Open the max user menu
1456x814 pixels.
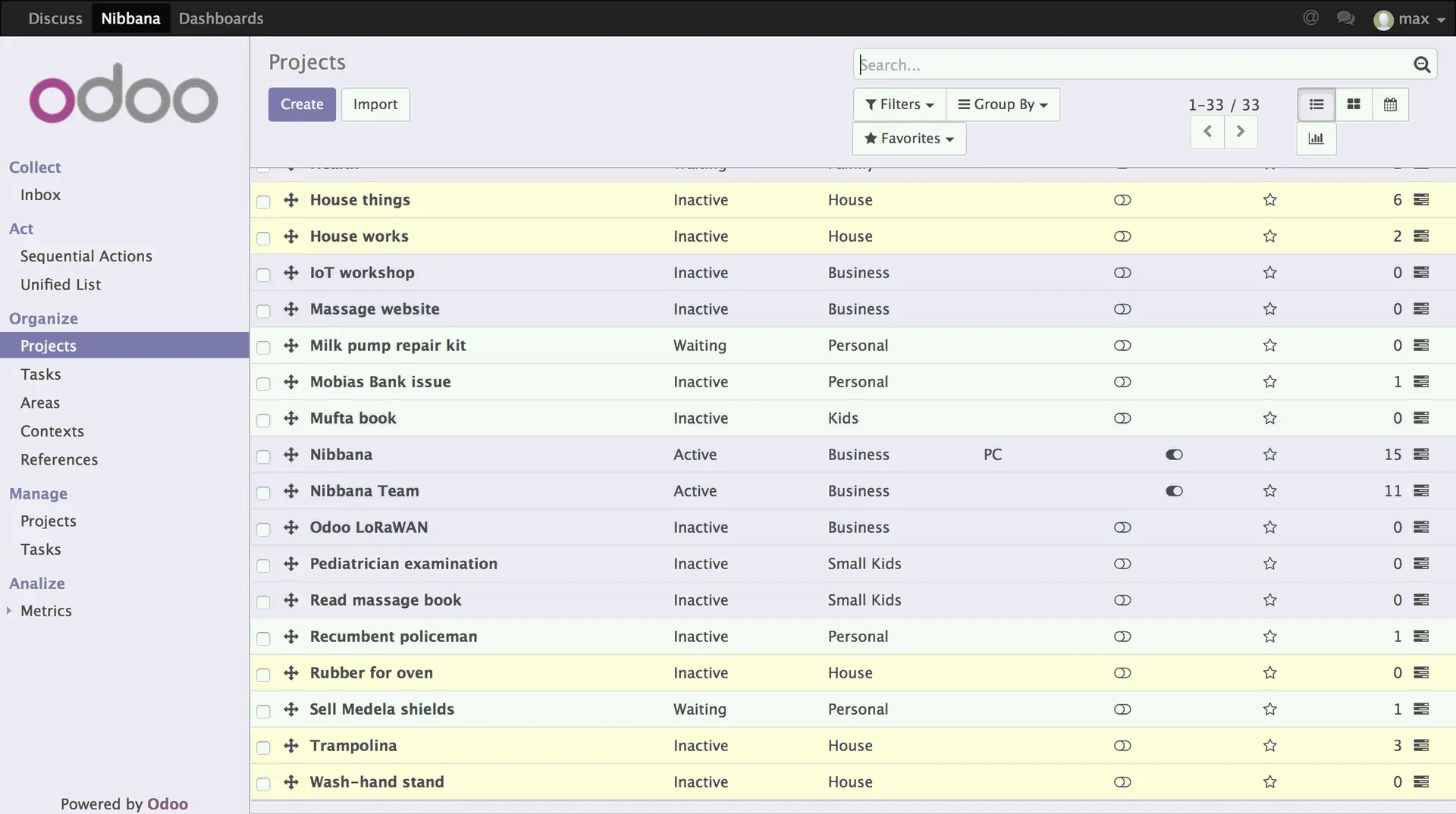point(1409,19)
